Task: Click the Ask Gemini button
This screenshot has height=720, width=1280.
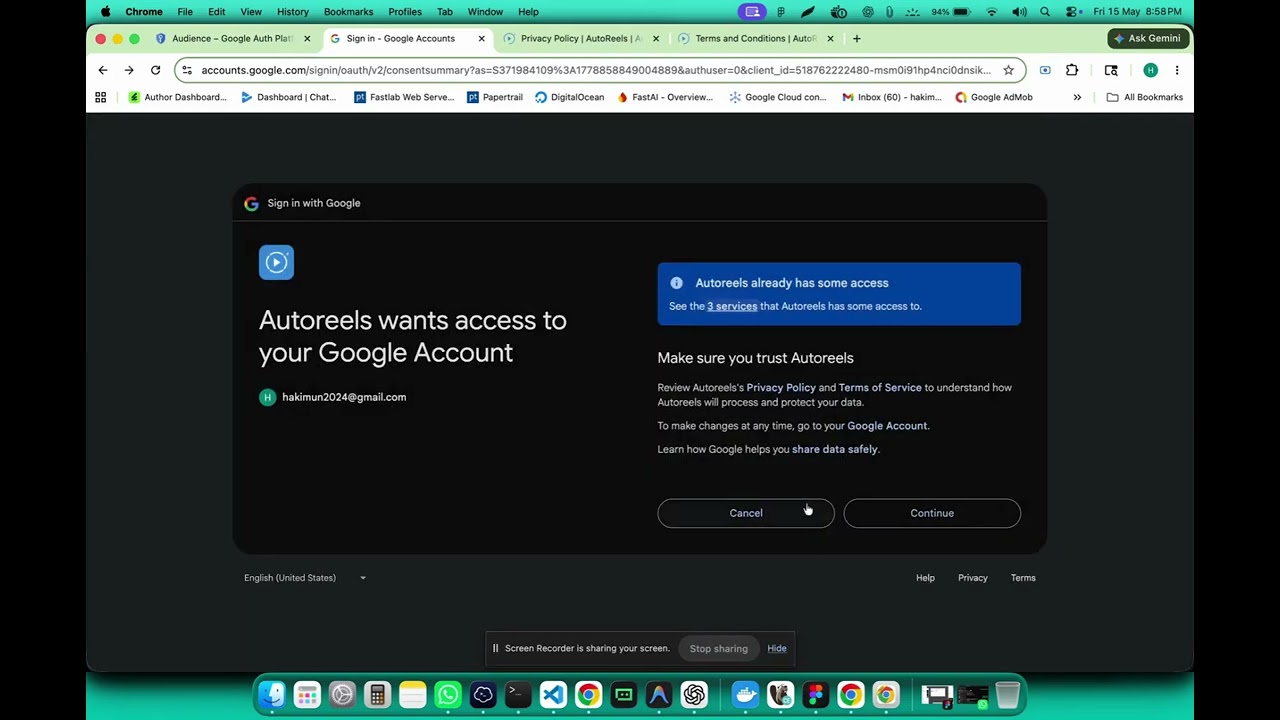Action: click(1147, 38)
